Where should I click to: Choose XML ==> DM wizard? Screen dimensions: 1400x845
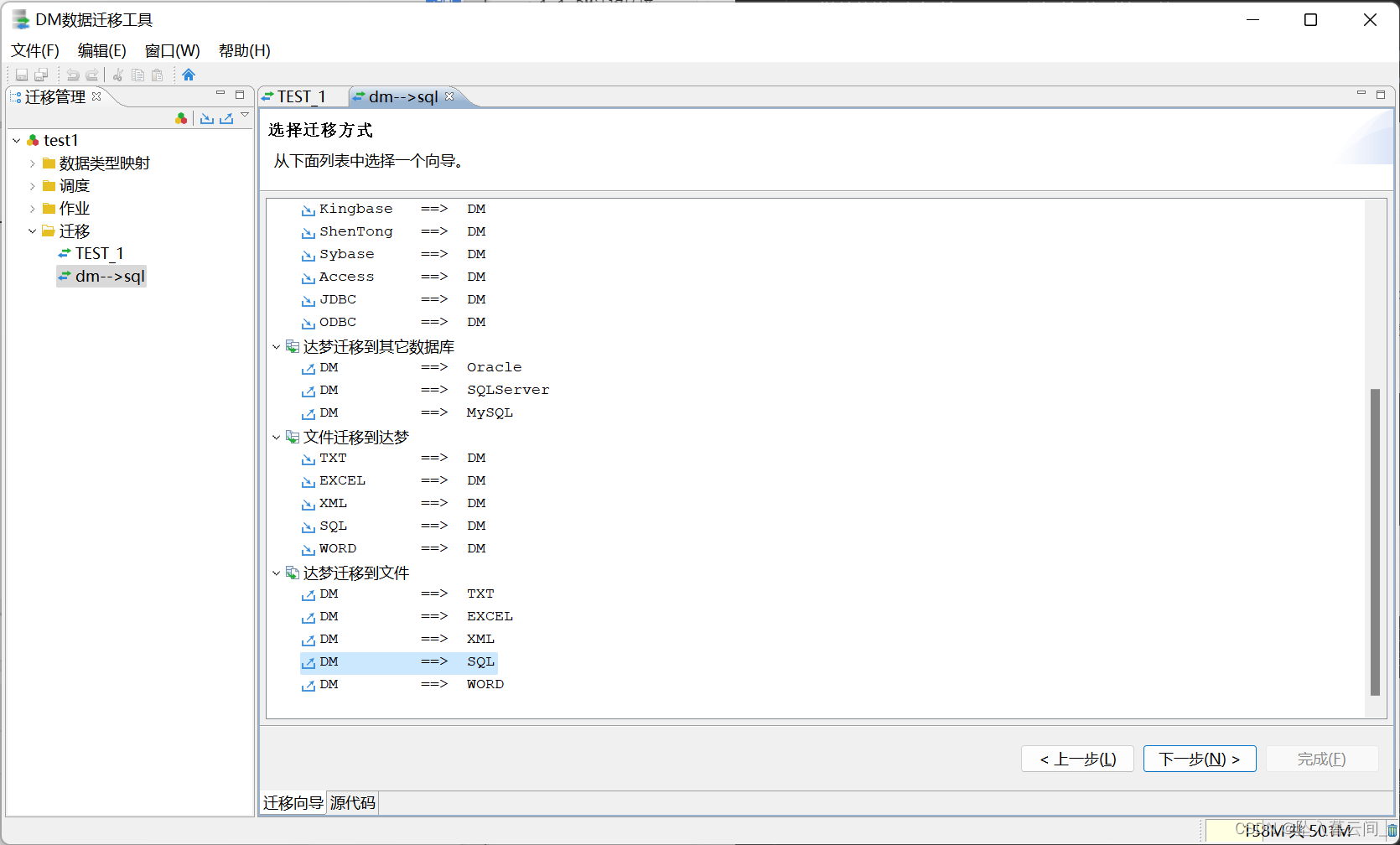click(393, 503)
